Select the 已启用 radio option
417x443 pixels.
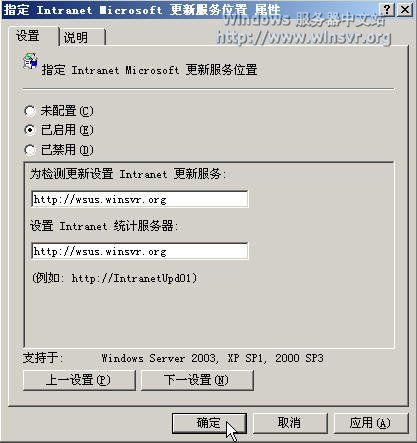coord(30,130)
